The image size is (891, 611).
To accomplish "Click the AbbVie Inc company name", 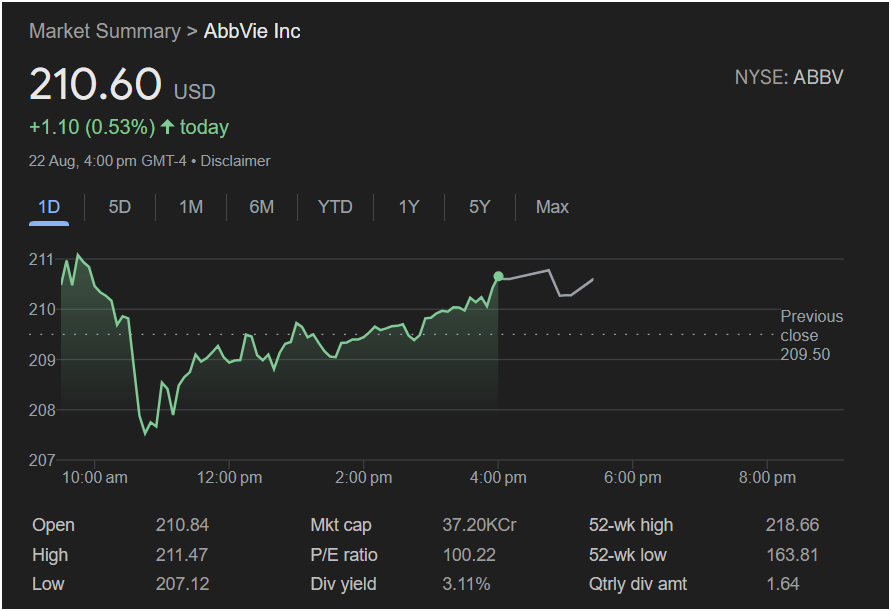I will 252,31.
